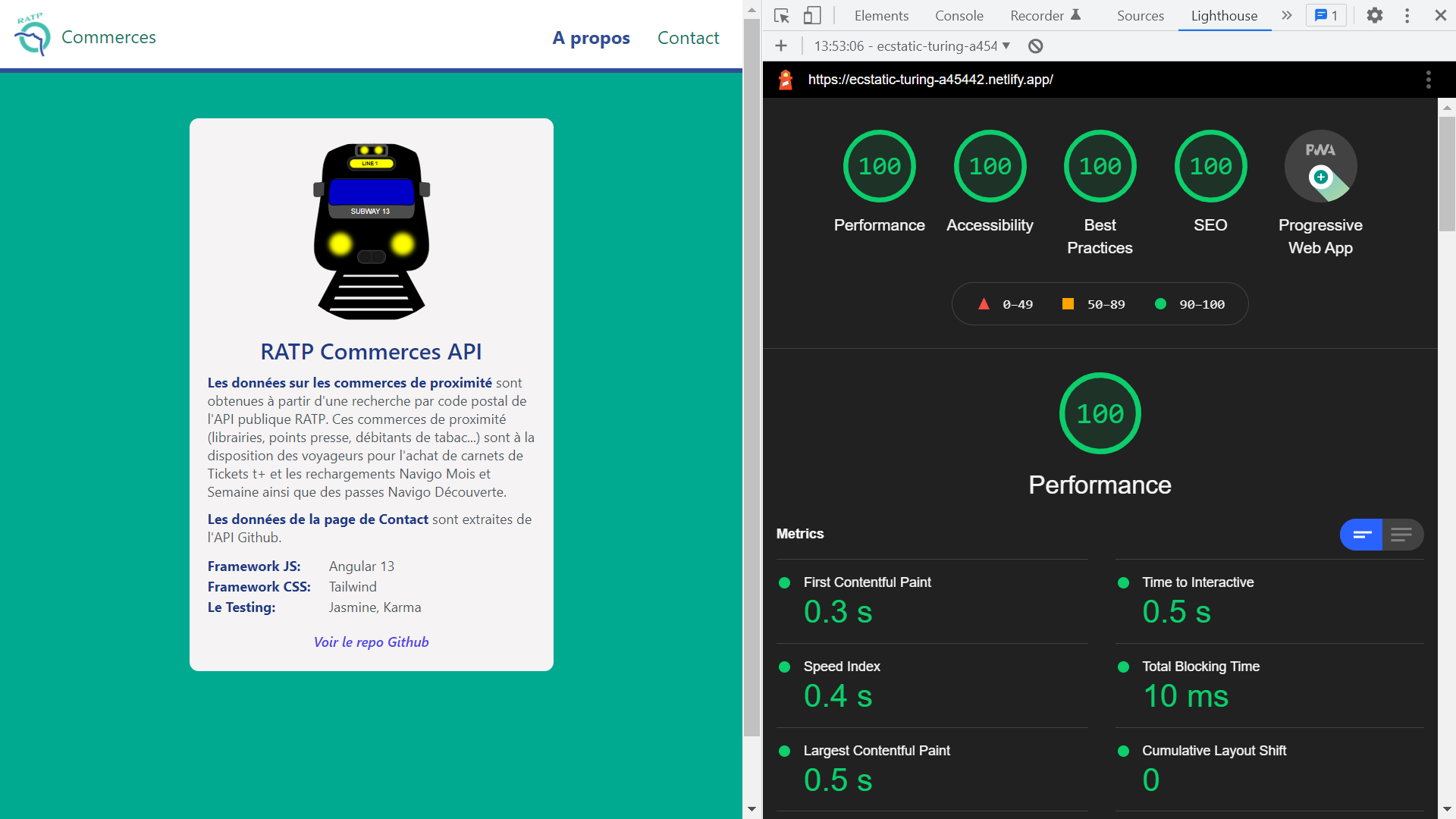Screen dimensions: 1456x819
Task: Select the Lighthouse tab
Action: coord(1224,15)
